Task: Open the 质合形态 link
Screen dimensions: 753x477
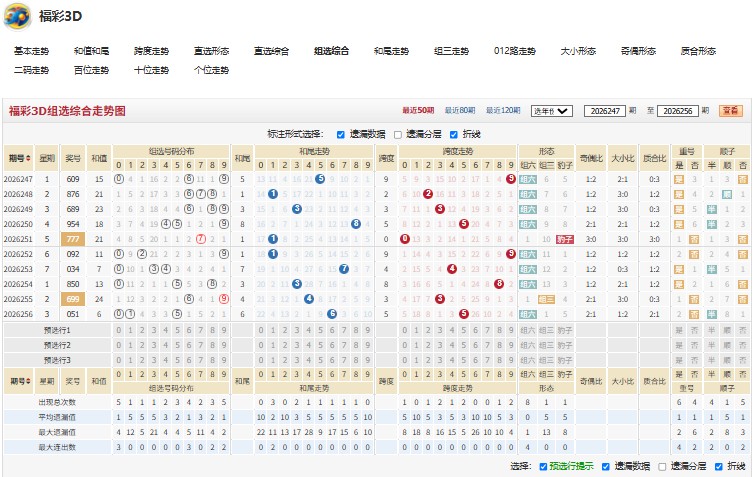Action: pos(698,51)
